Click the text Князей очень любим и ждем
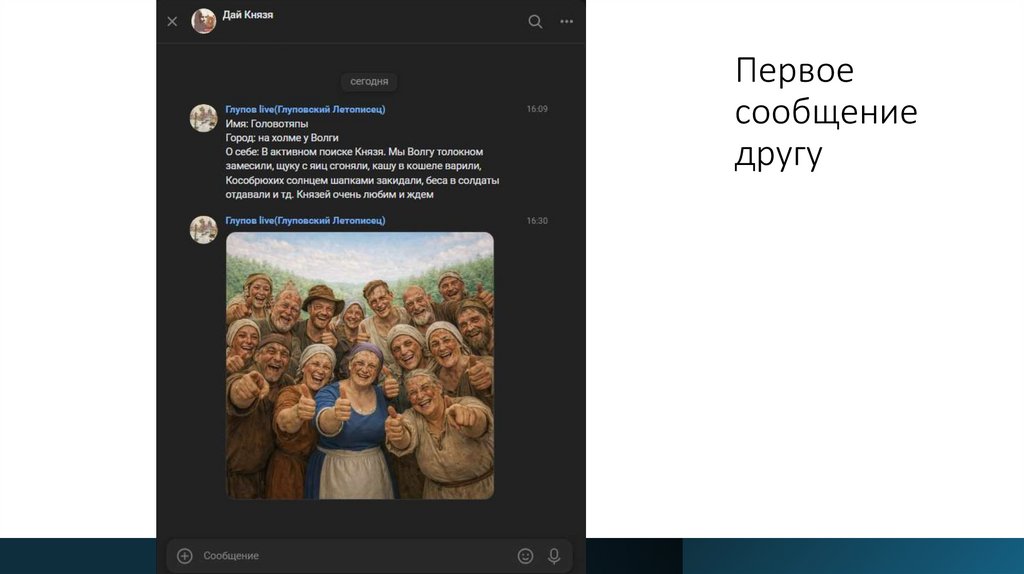This screenshot has width=1024, height=574. 365,195
